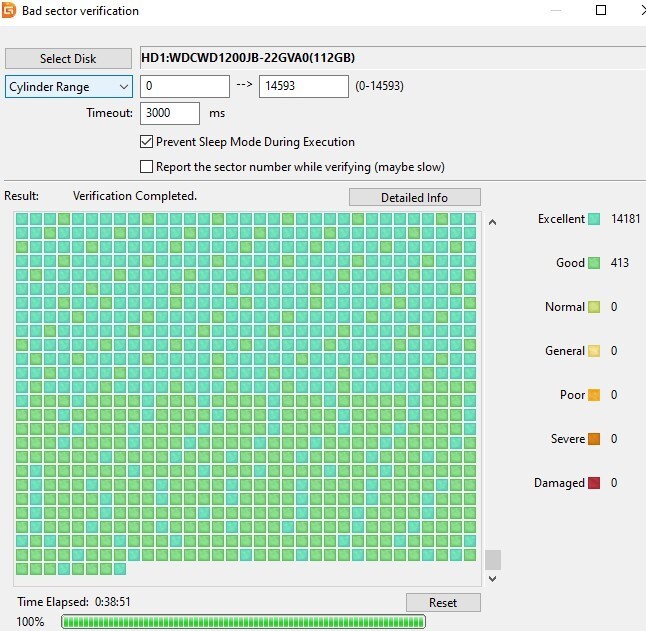Click the scroll up arrow of result grid
The width and height of the screenshot is (646, 631).
tap(492, 222)
